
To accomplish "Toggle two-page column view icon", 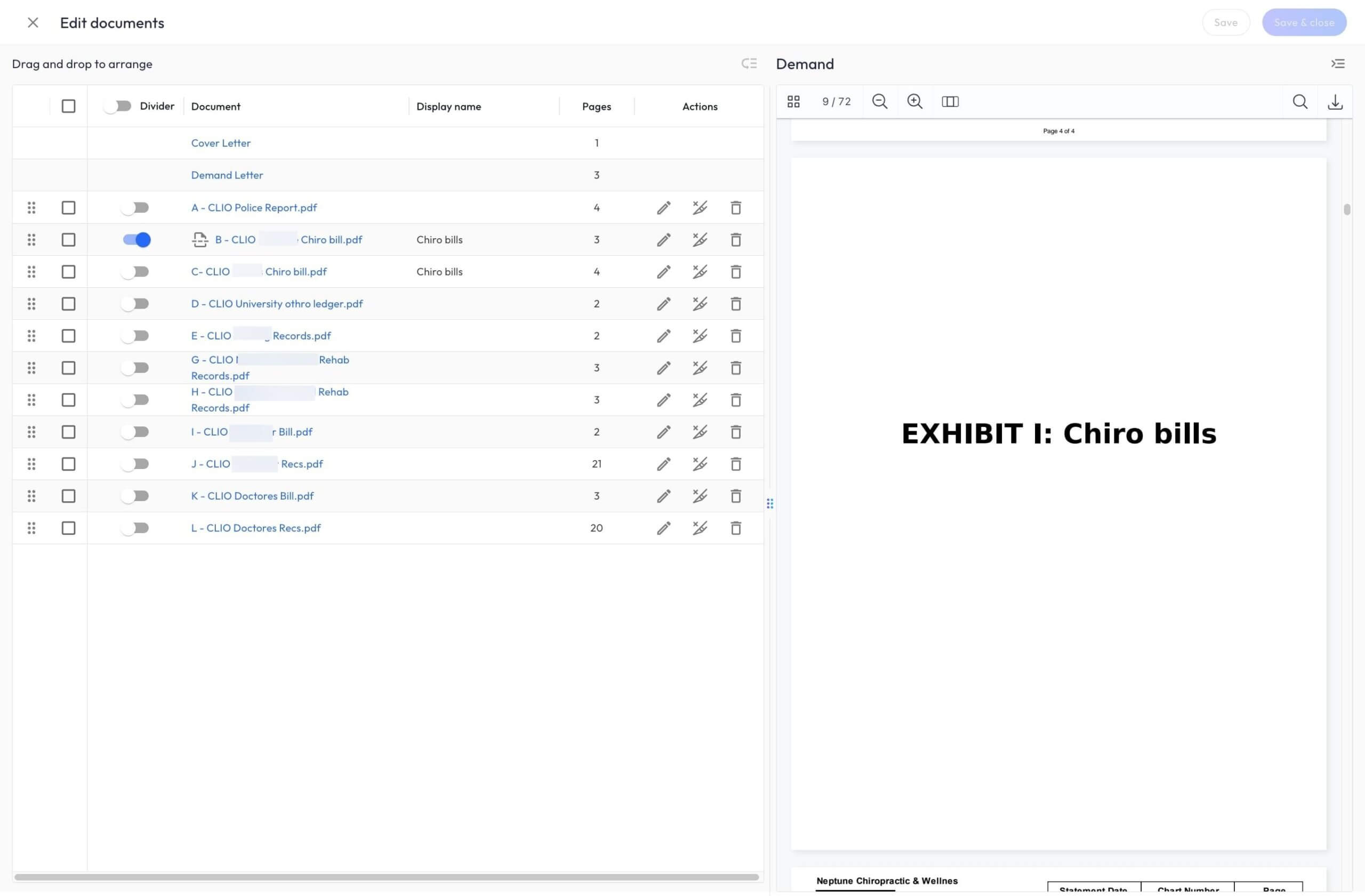I will [950, 101].
